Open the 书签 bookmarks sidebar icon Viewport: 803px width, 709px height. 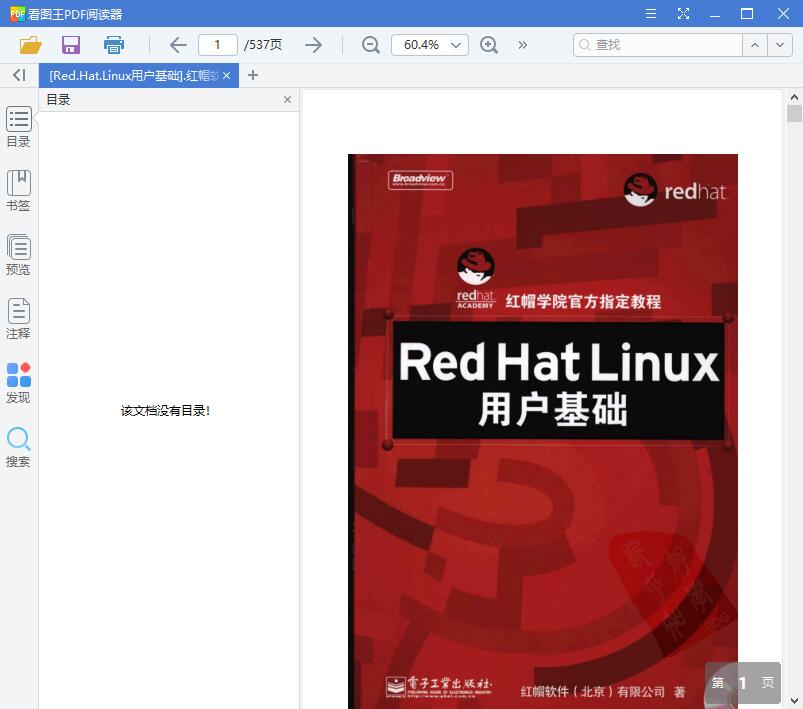click(x=18, y=191)
